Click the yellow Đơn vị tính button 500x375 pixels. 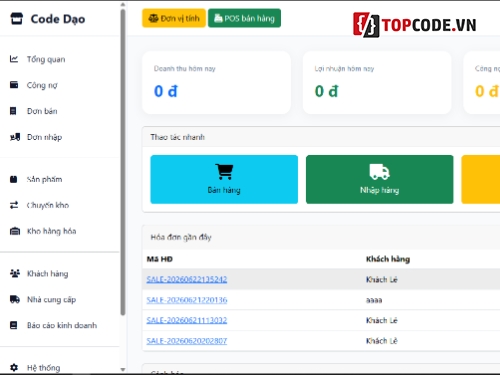coord(174,18)
